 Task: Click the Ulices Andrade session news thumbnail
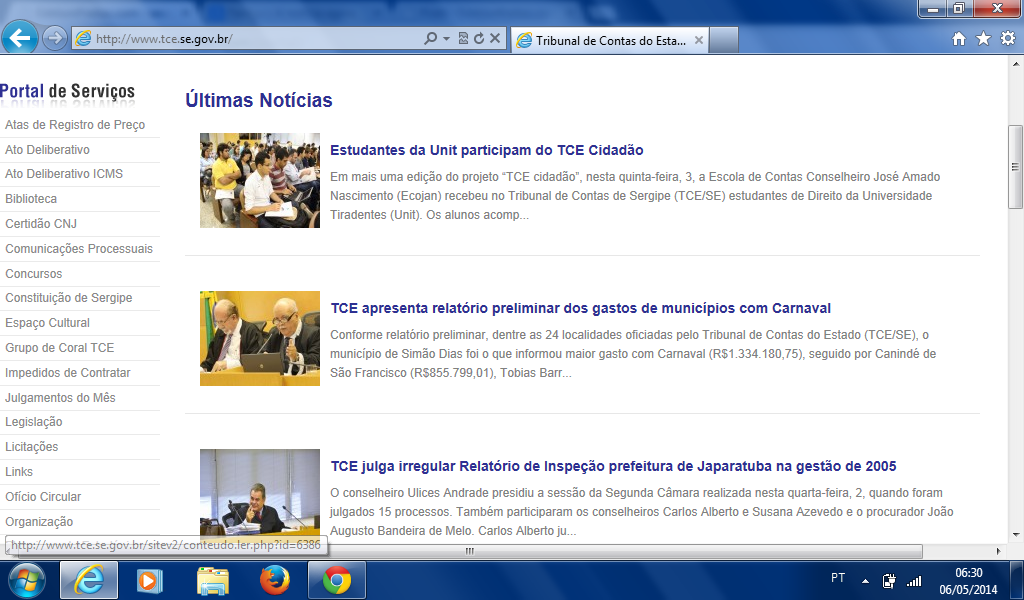260,494
